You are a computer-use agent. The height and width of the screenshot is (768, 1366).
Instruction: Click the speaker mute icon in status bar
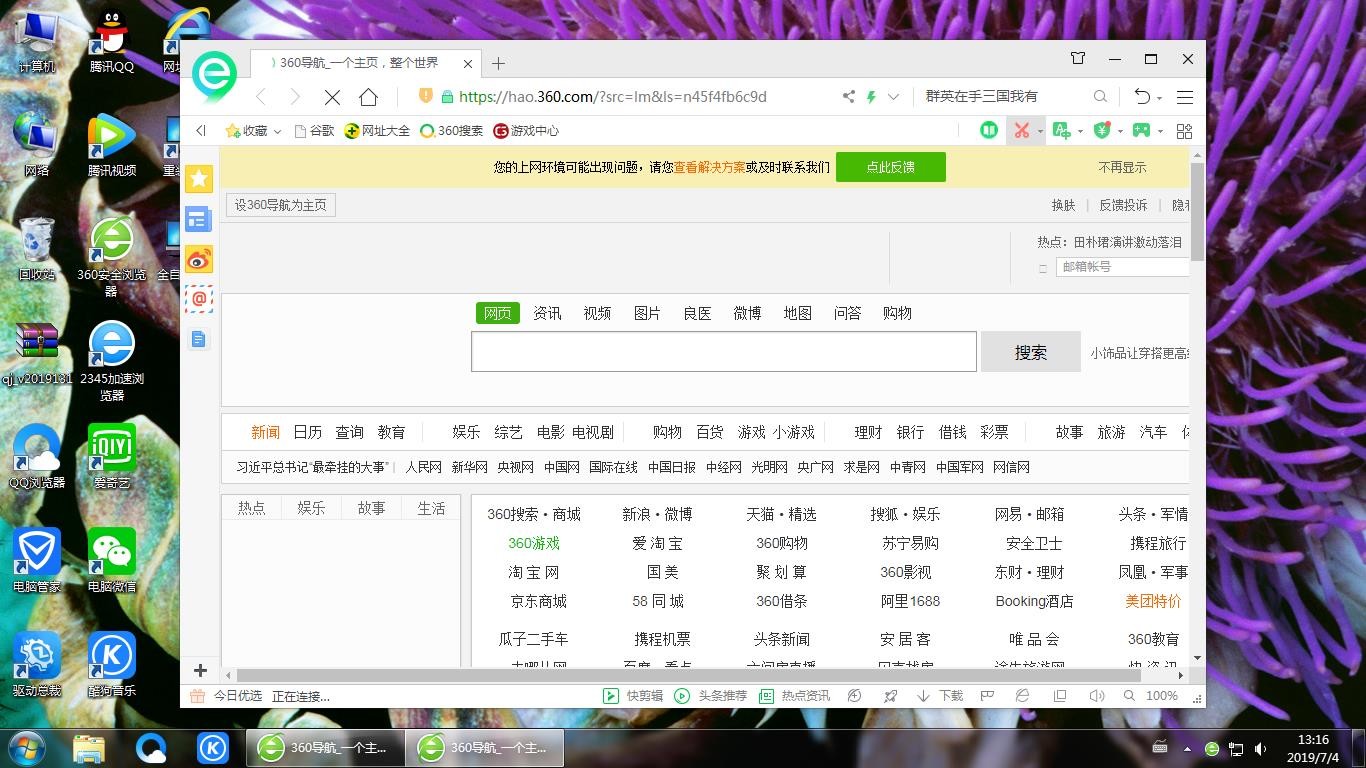click(1096, 696)
